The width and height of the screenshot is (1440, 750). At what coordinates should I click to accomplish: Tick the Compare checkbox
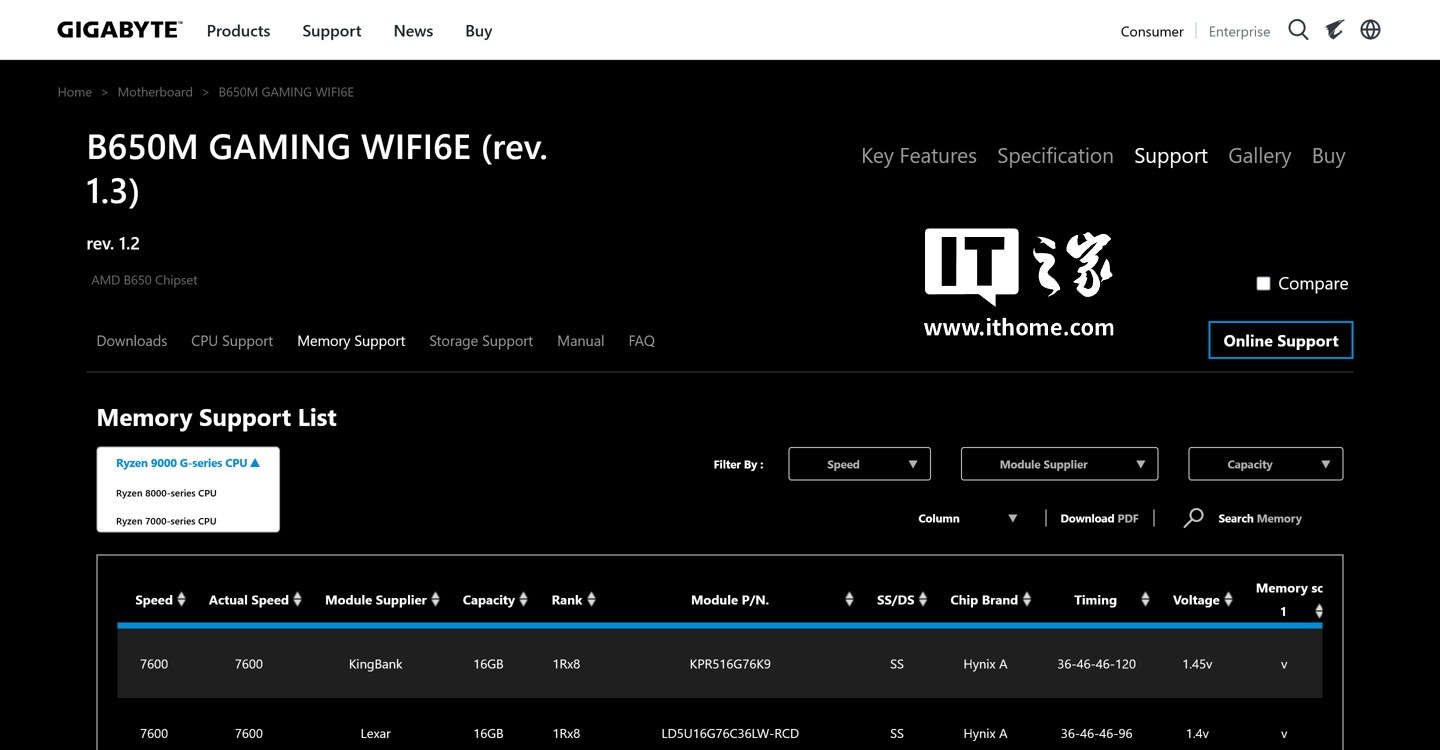click(1263, 284)
